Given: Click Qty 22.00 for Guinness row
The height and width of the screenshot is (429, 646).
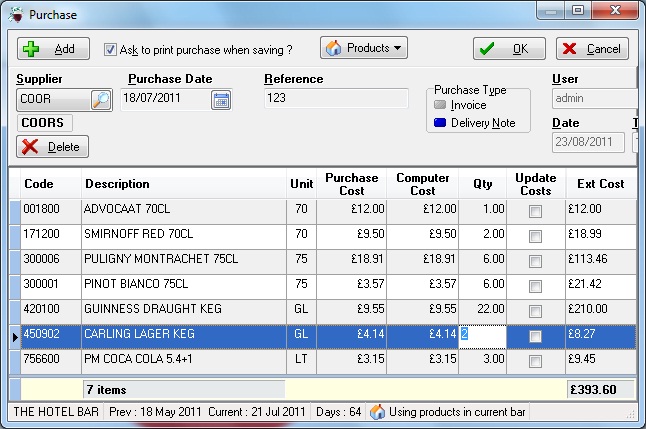Looking at the screenshot, I should [482, 312].
